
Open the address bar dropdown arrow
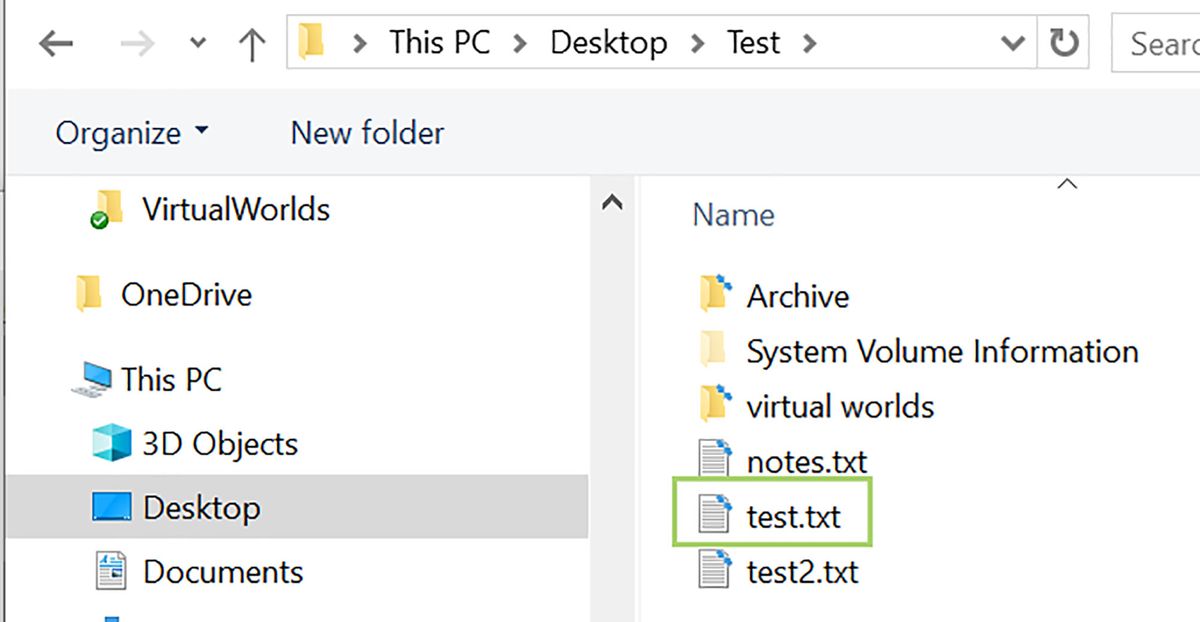coord(1013,42)
